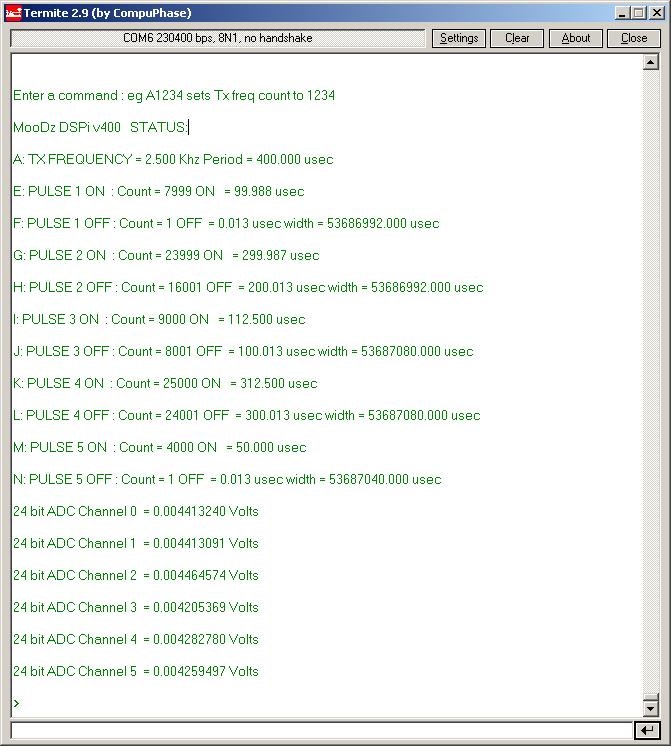The height and width of the screenshot is (746, 671).
Task: Click the Termite app icon in title bar
Action: 13,13
